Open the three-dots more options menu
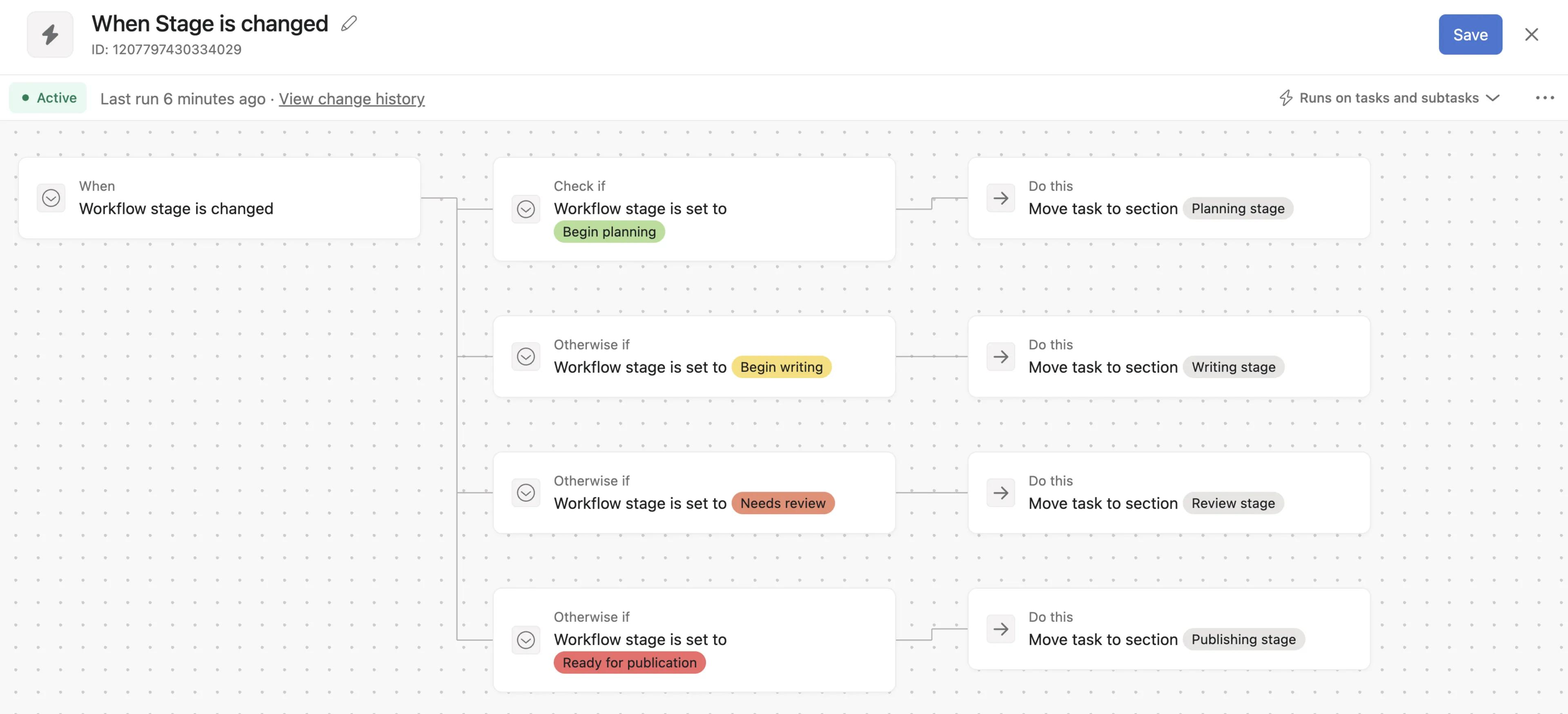This screenshot has width=1568, height=714. pyautogui.click(x=1544, y=98)
